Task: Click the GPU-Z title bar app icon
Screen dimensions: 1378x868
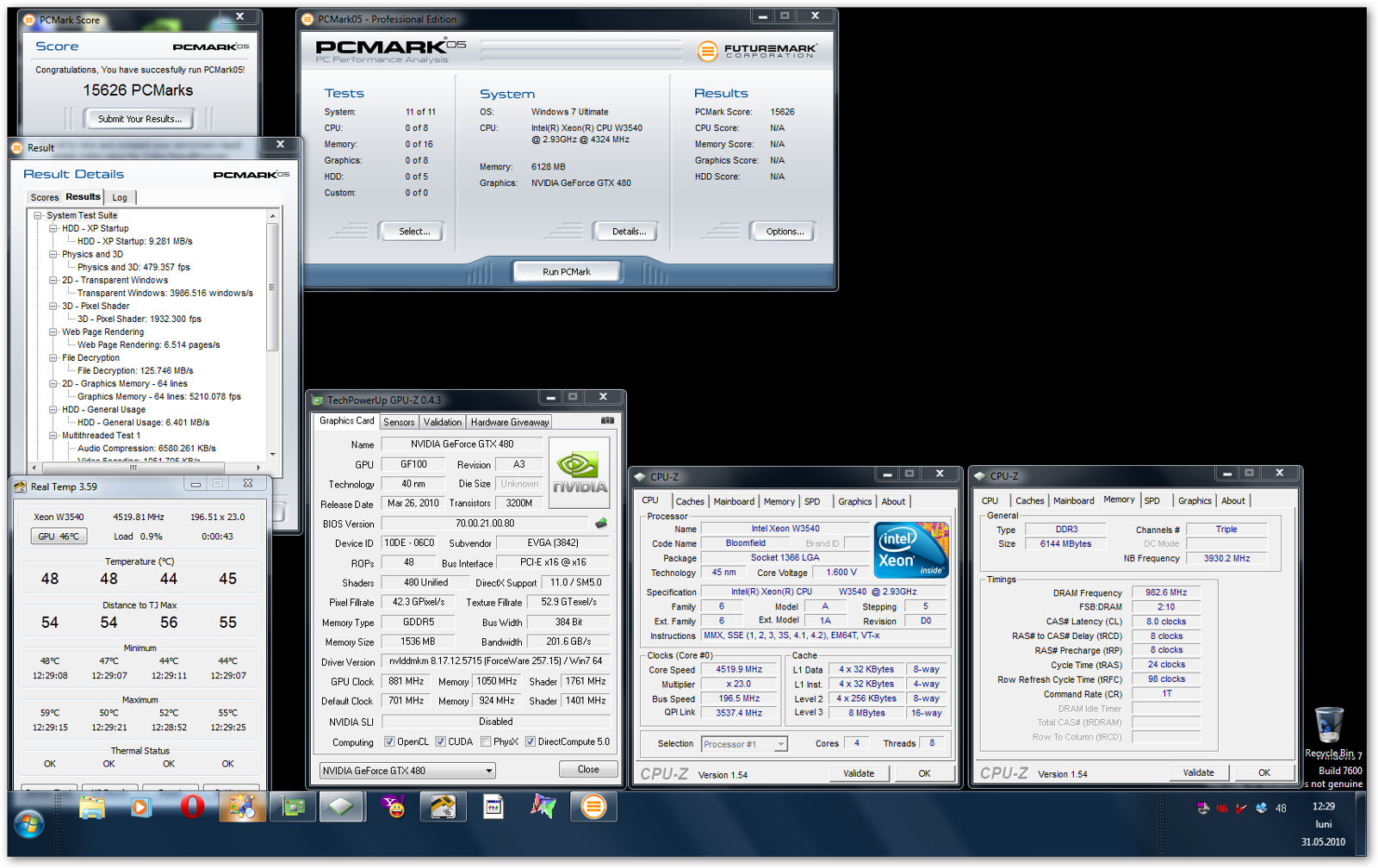Action: point(318,400)
